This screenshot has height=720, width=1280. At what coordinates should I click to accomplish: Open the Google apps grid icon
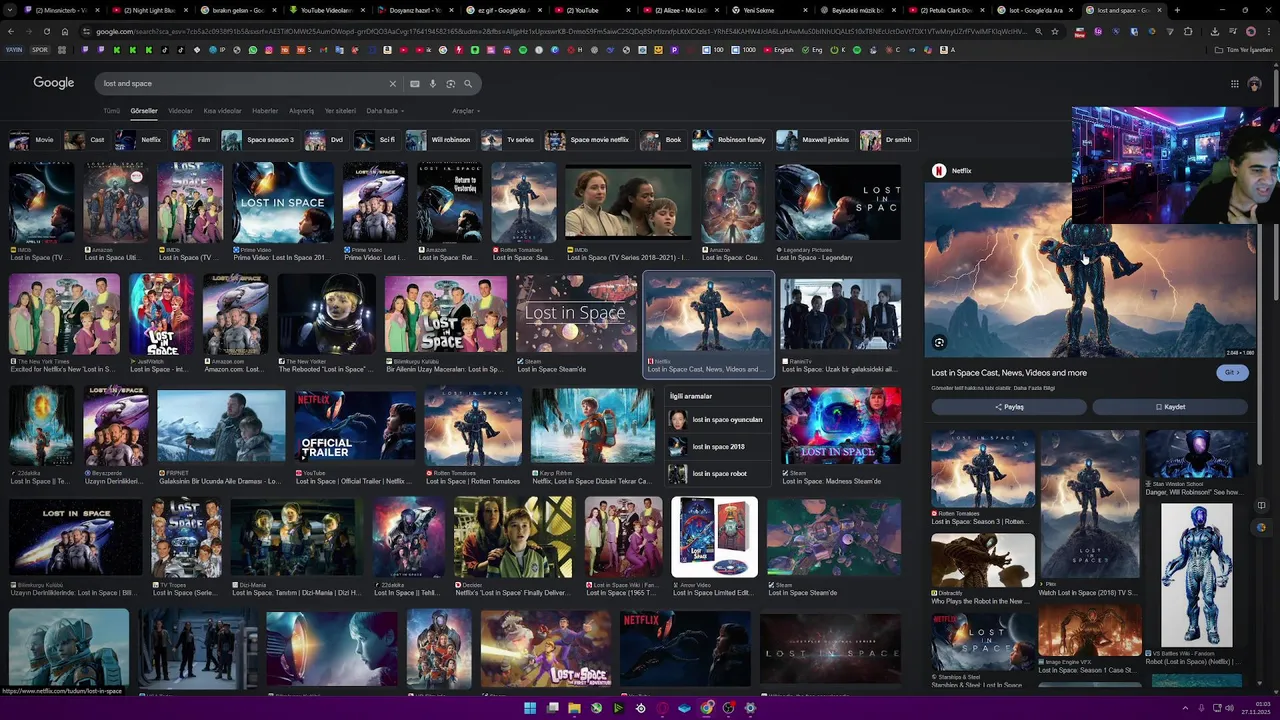1235,84
